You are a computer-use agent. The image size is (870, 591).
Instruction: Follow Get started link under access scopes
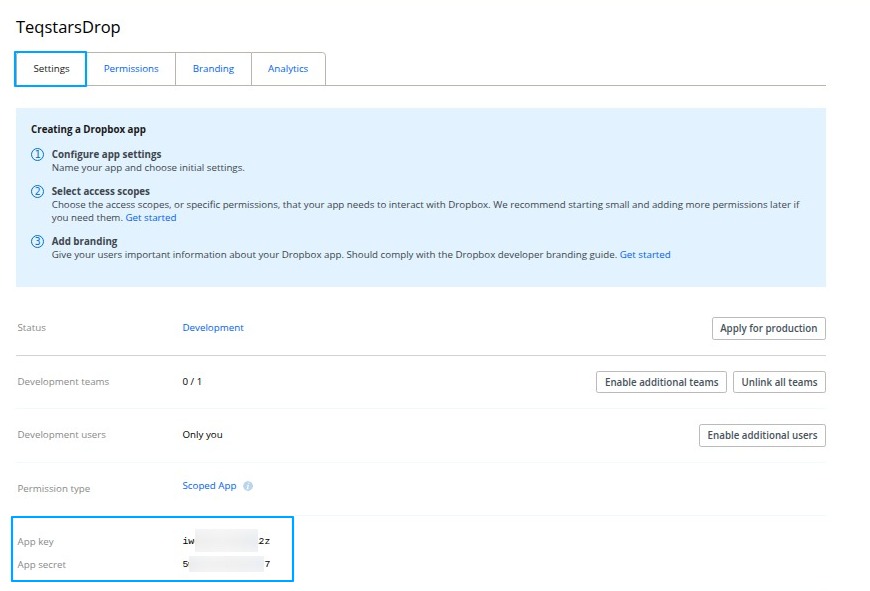[x=151, y=218]
